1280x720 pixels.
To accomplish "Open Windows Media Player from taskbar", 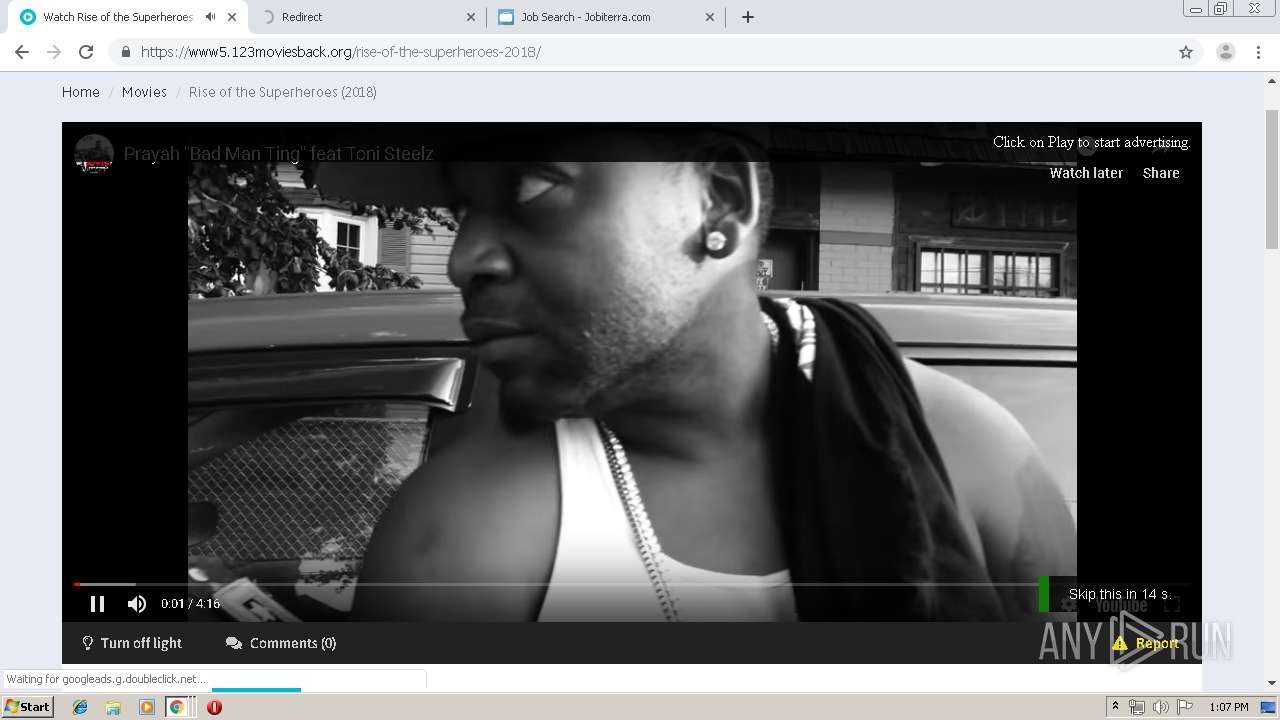I will tap(147, 707).
